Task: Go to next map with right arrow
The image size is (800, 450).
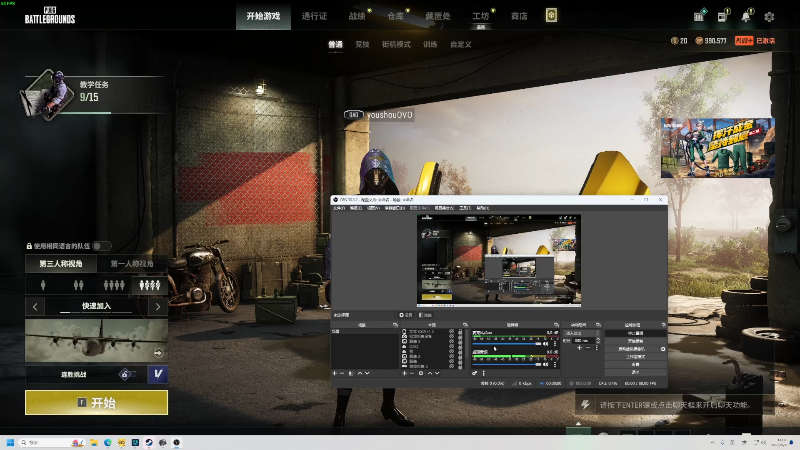Action: [x=158, y=307]
